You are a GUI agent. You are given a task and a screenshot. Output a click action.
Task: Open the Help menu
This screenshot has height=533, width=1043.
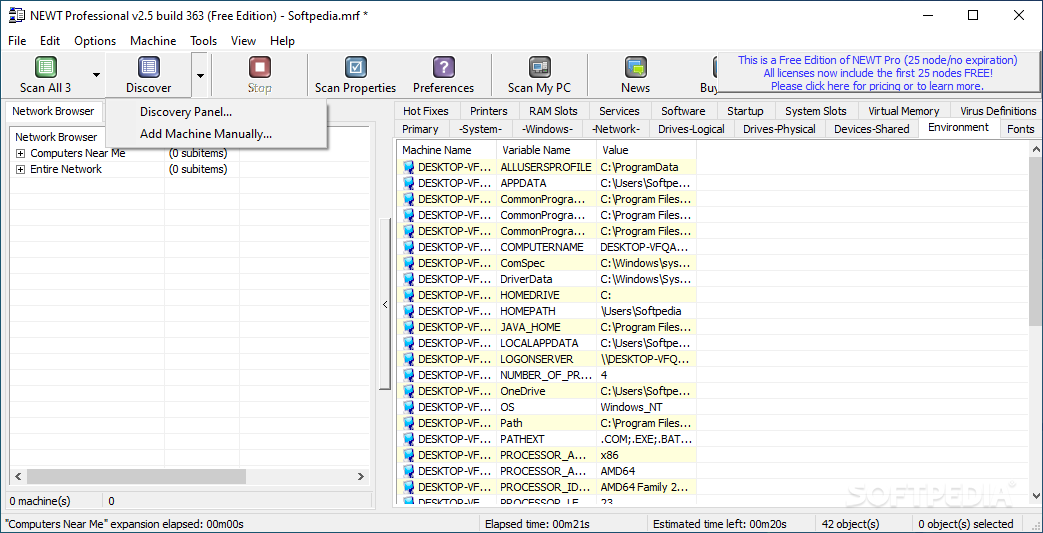point(282,41)
